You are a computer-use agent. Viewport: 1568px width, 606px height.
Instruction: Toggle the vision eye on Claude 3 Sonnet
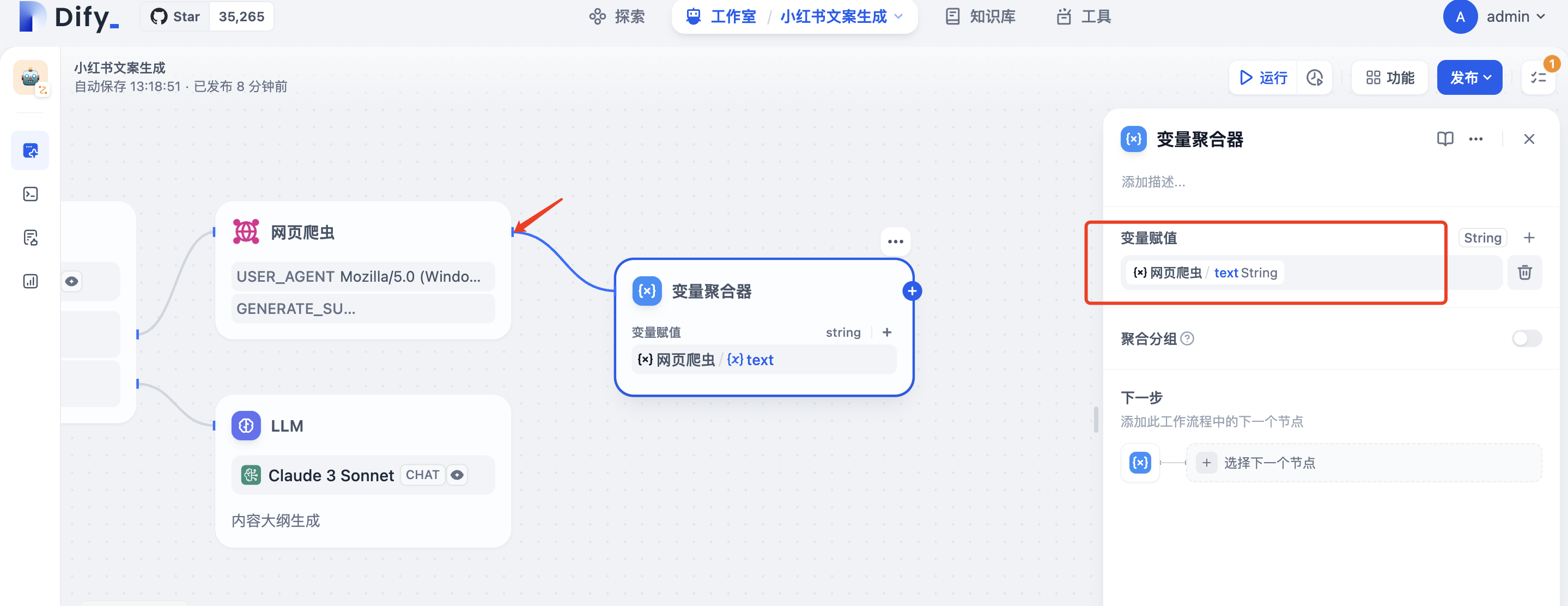click(457, 475)
